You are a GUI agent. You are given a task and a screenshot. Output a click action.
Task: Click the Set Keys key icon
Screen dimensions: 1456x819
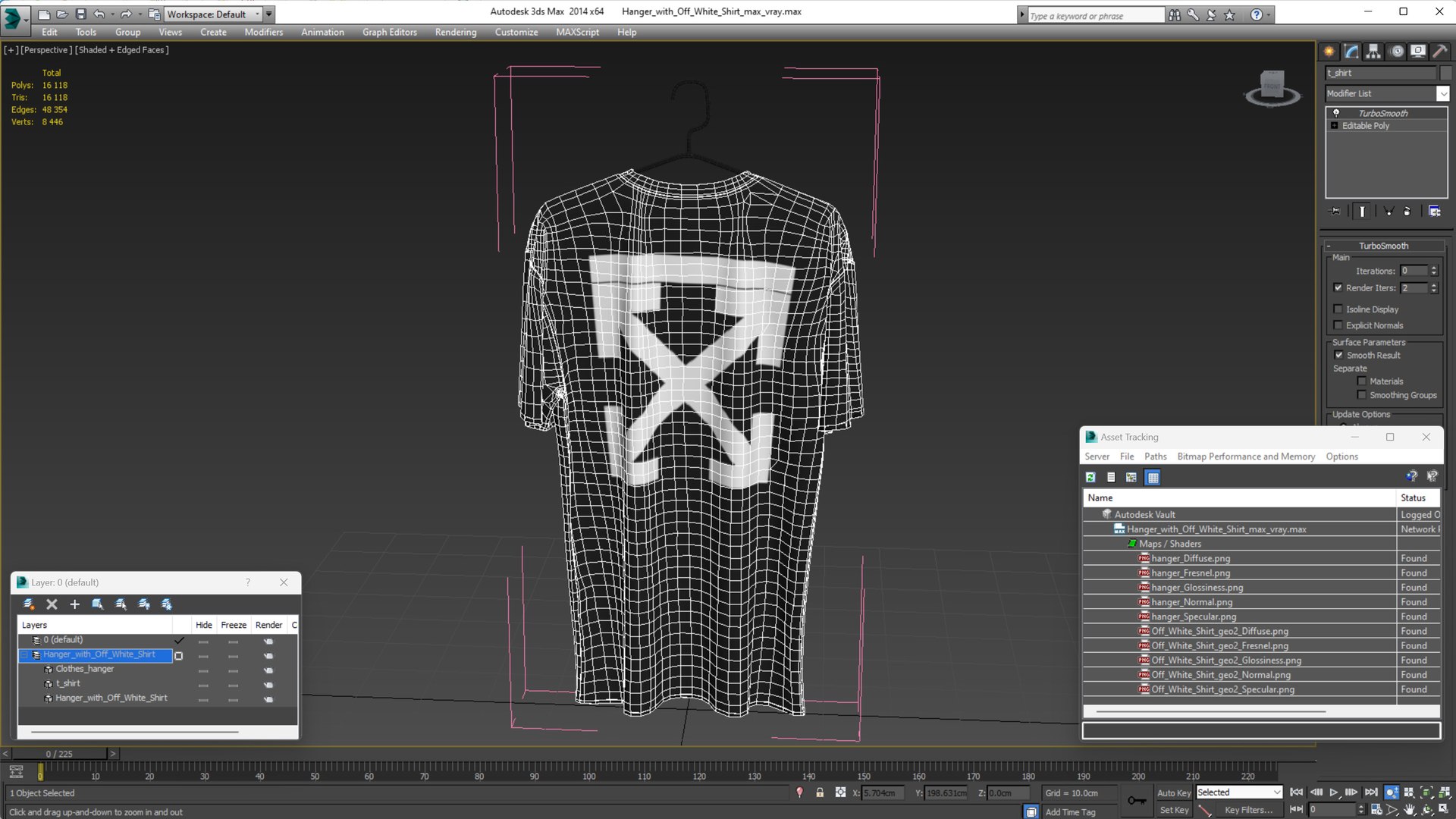[x=1137, y=801]
